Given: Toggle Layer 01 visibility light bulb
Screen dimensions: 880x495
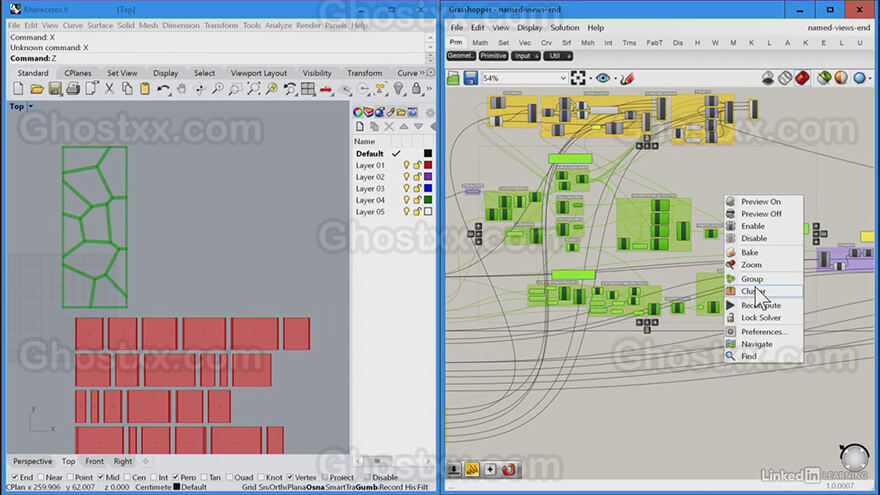Looking at the screenshot, I should click(x=406, y=165).
